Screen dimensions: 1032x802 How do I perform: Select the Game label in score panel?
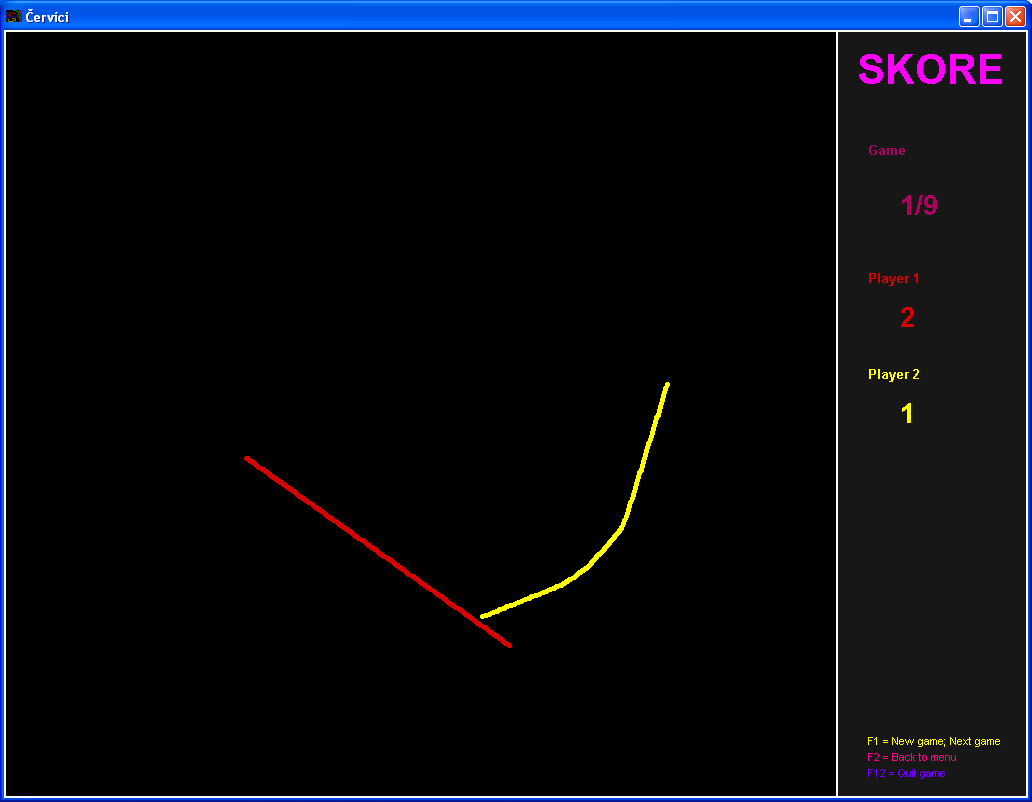pyautogui.click(x=886, y=151)
